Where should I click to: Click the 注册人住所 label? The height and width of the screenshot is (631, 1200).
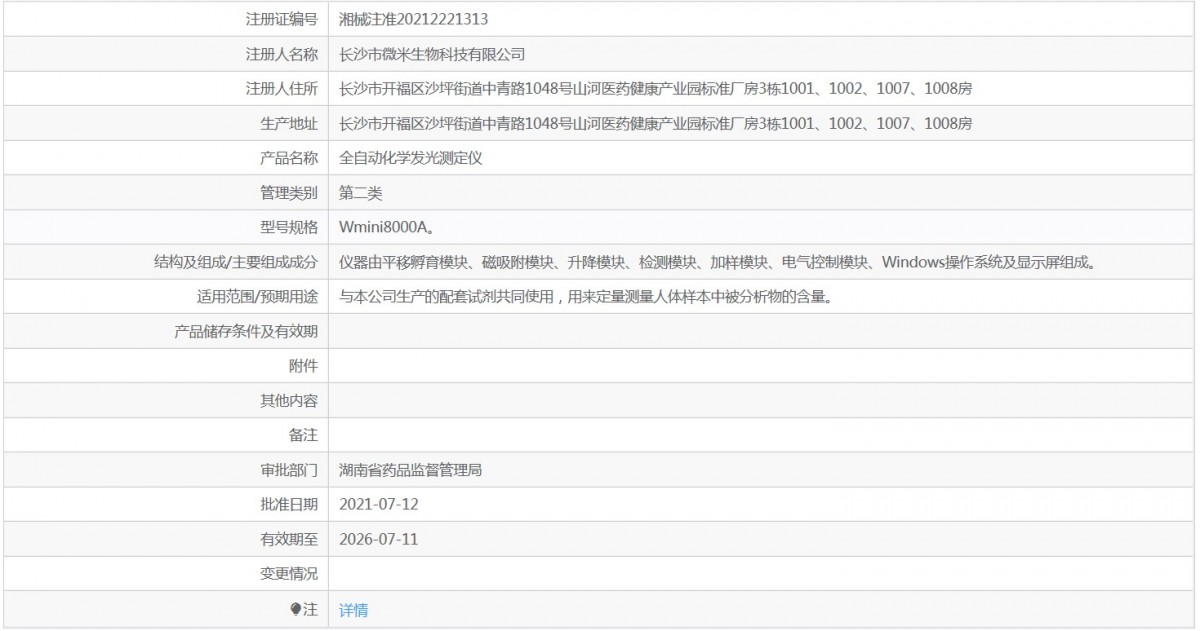pyautogui.click(x=282, y=89)
